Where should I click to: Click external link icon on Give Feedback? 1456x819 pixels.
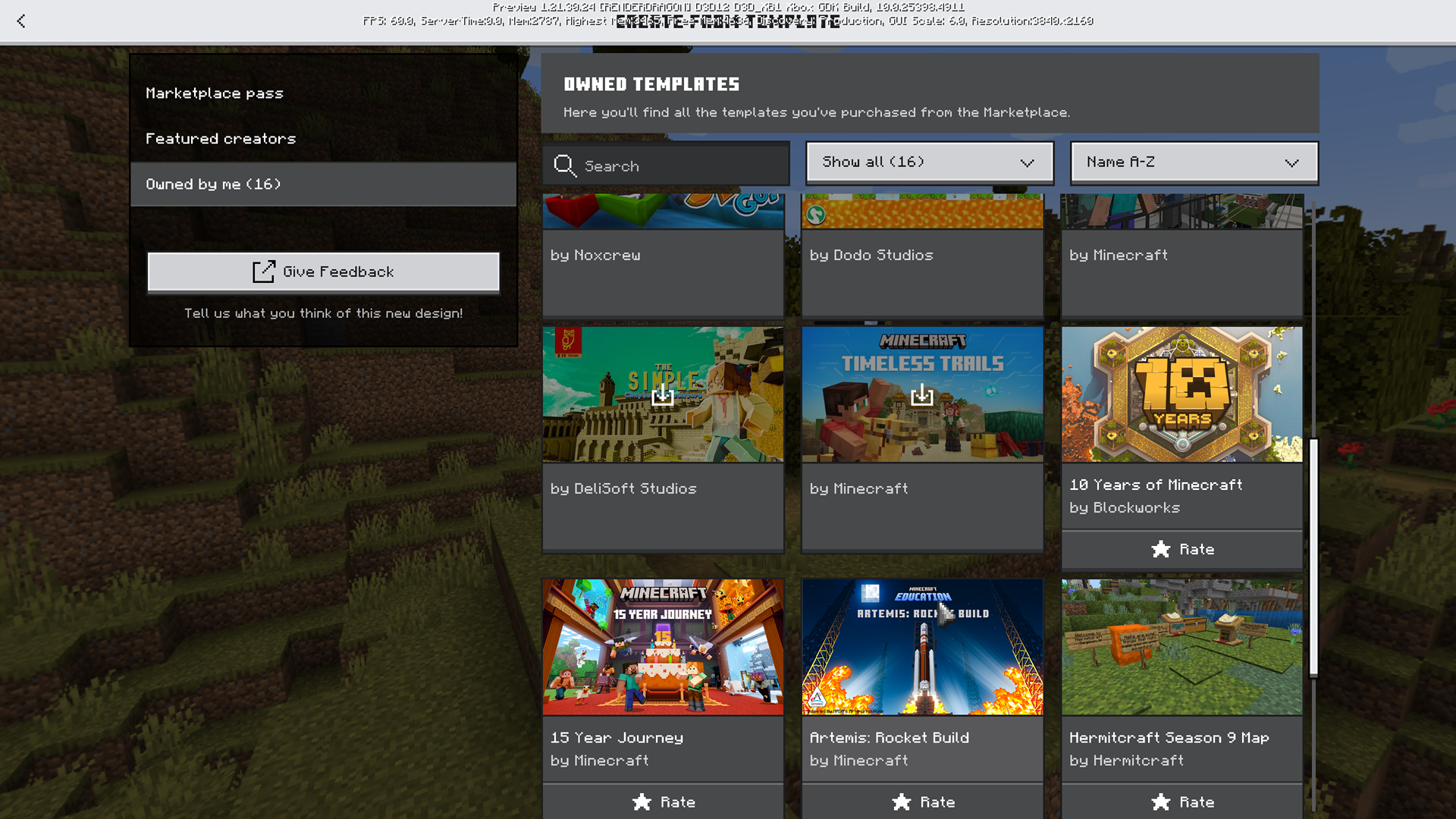pos(263,271)
